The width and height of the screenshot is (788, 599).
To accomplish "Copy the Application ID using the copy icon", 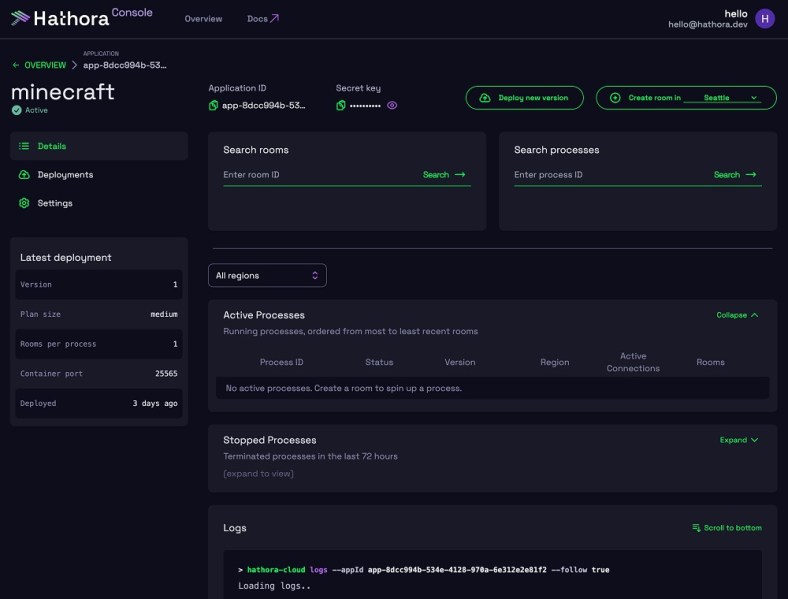I will pyautogui.click(x=214, y=105).
